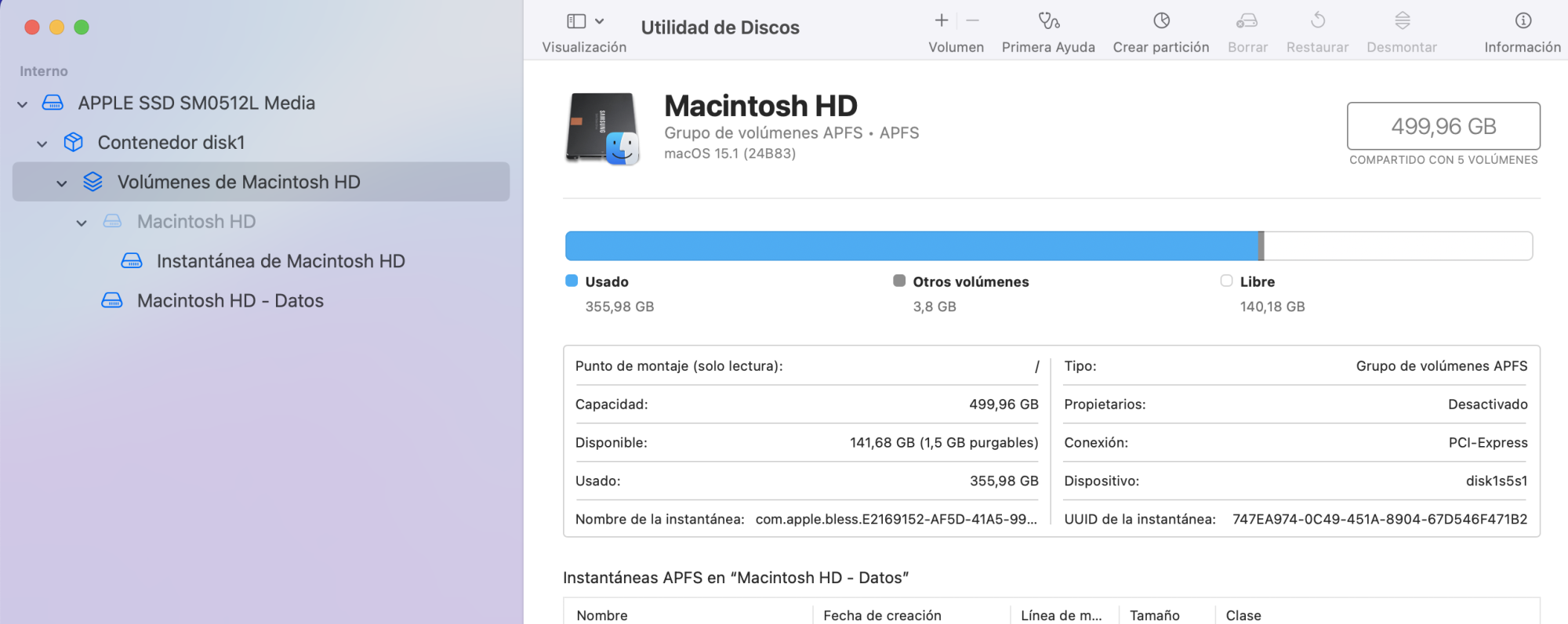This screenshot has height=624, width=1568.
Task: Click the Crear partición pie icon
Action: (1162, 20)
